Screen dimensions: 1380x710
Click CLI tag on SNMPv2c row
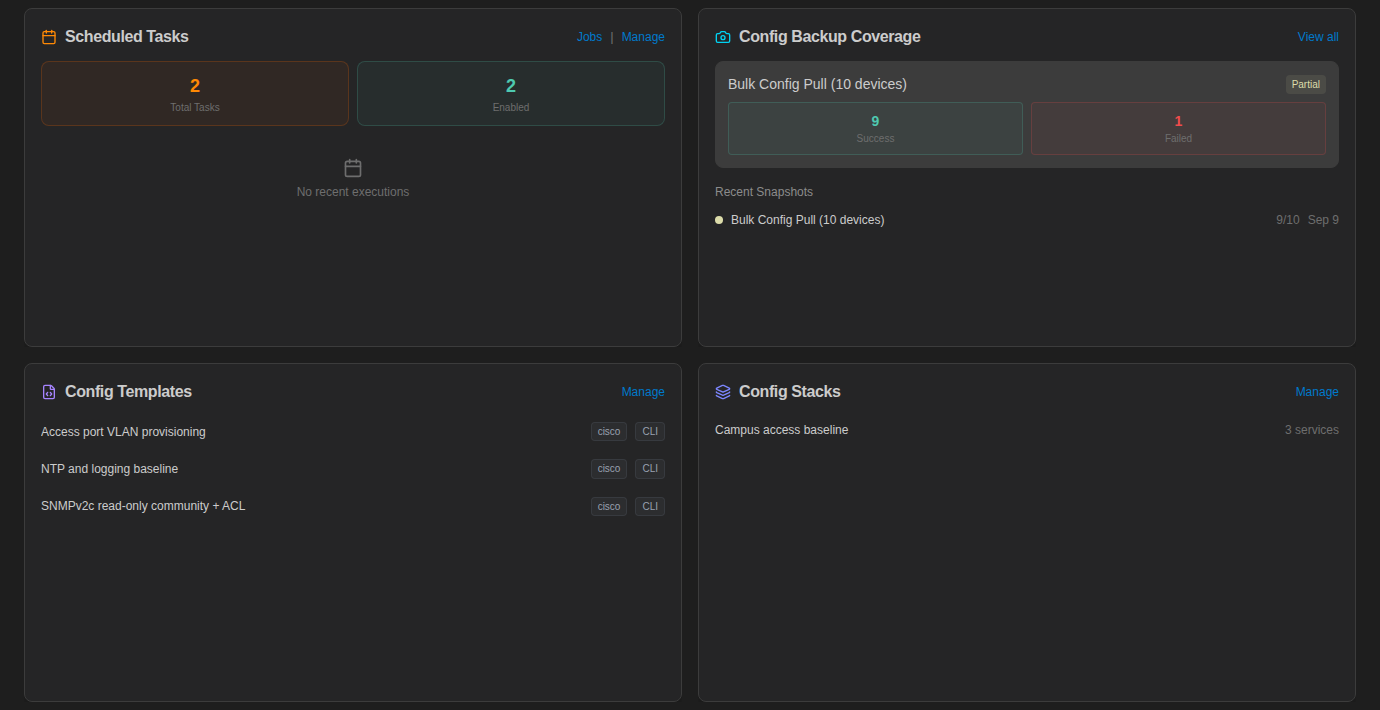[650, 506]
